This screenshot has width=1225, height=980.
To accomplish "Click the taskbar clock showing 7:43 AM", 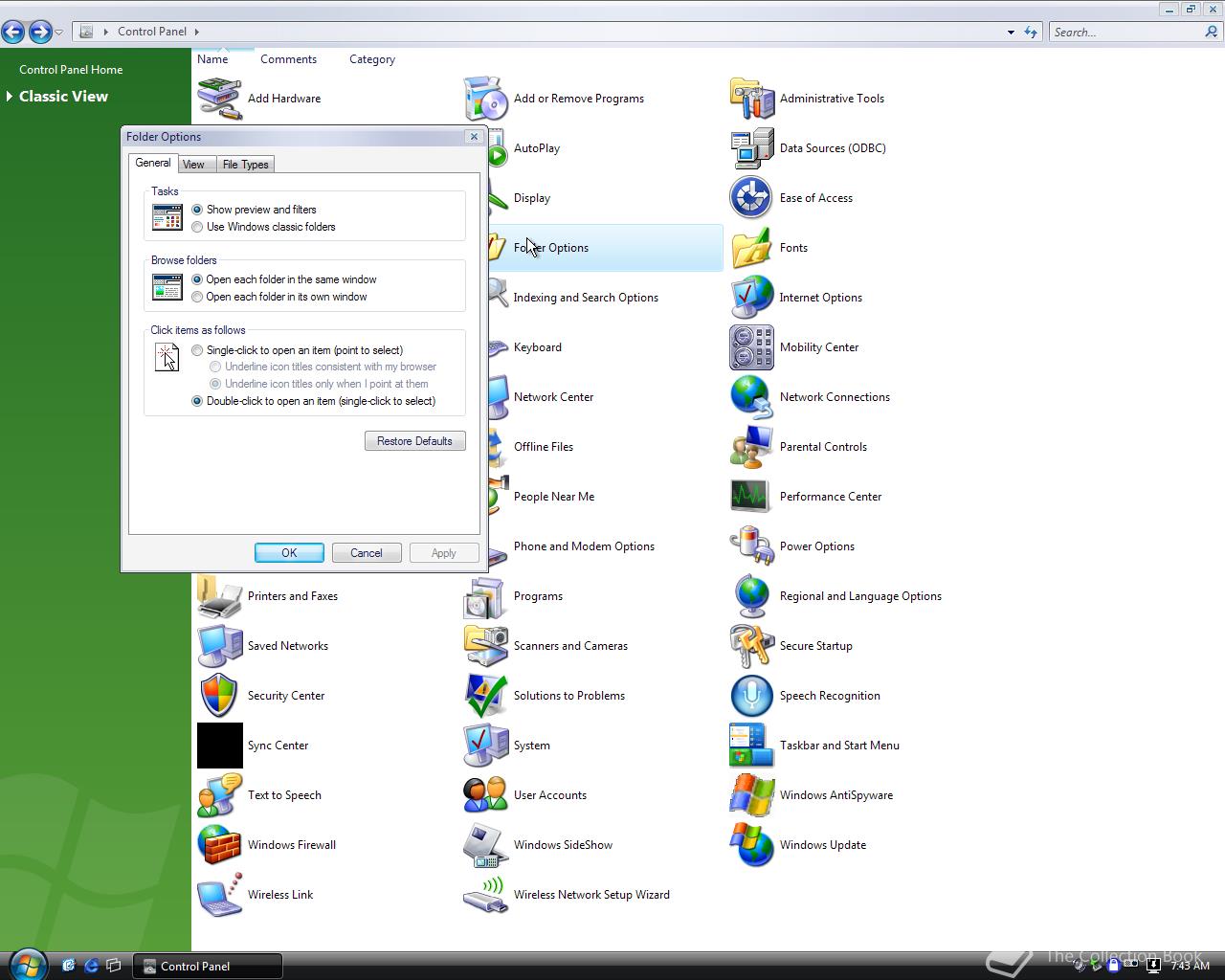I will coord(1191,966).
